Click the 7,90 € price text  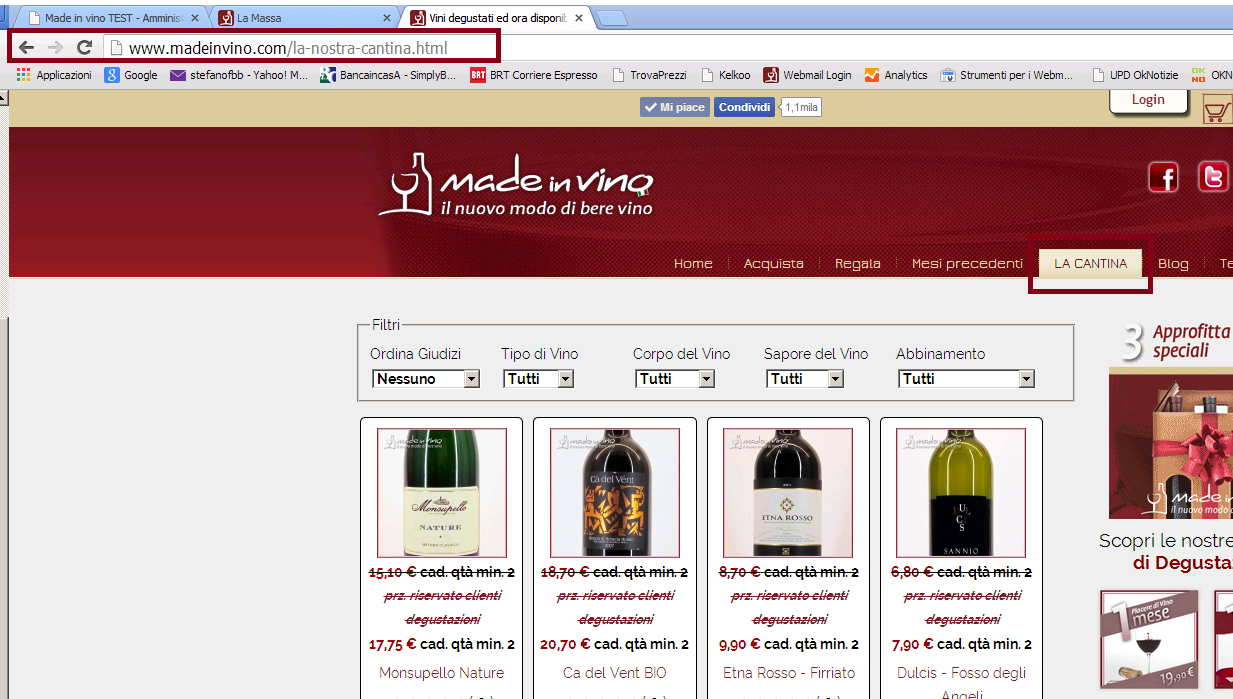click(913, 644)
